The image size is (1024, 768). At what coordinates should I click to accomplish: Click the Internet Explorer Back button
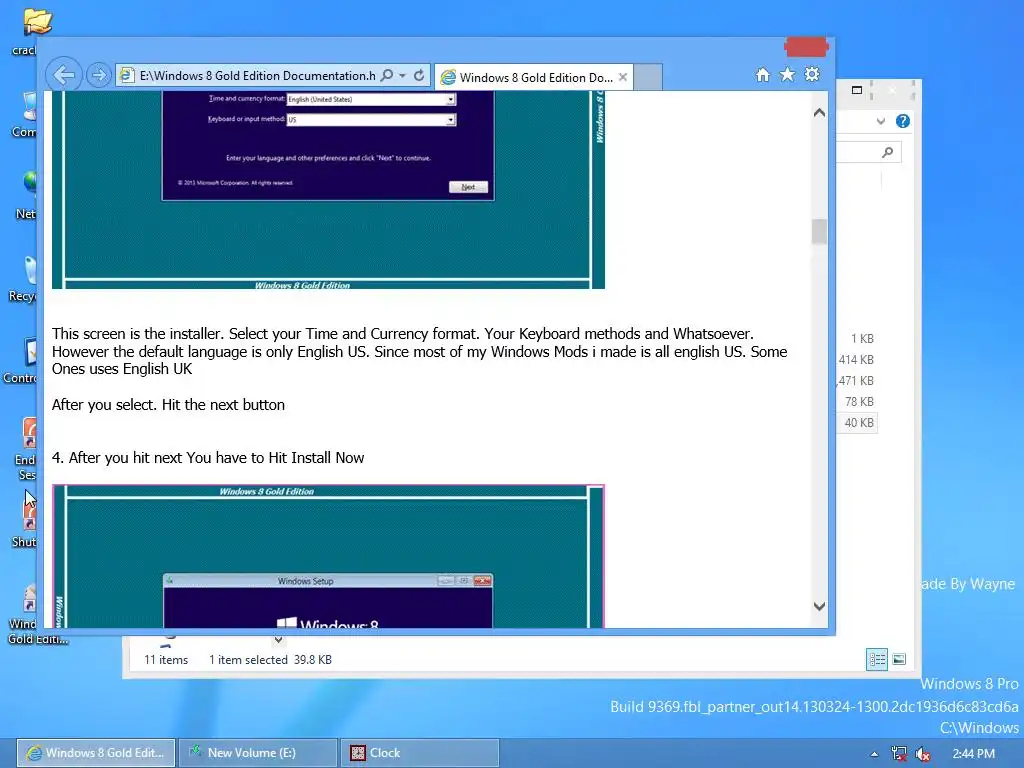point(64,75)
